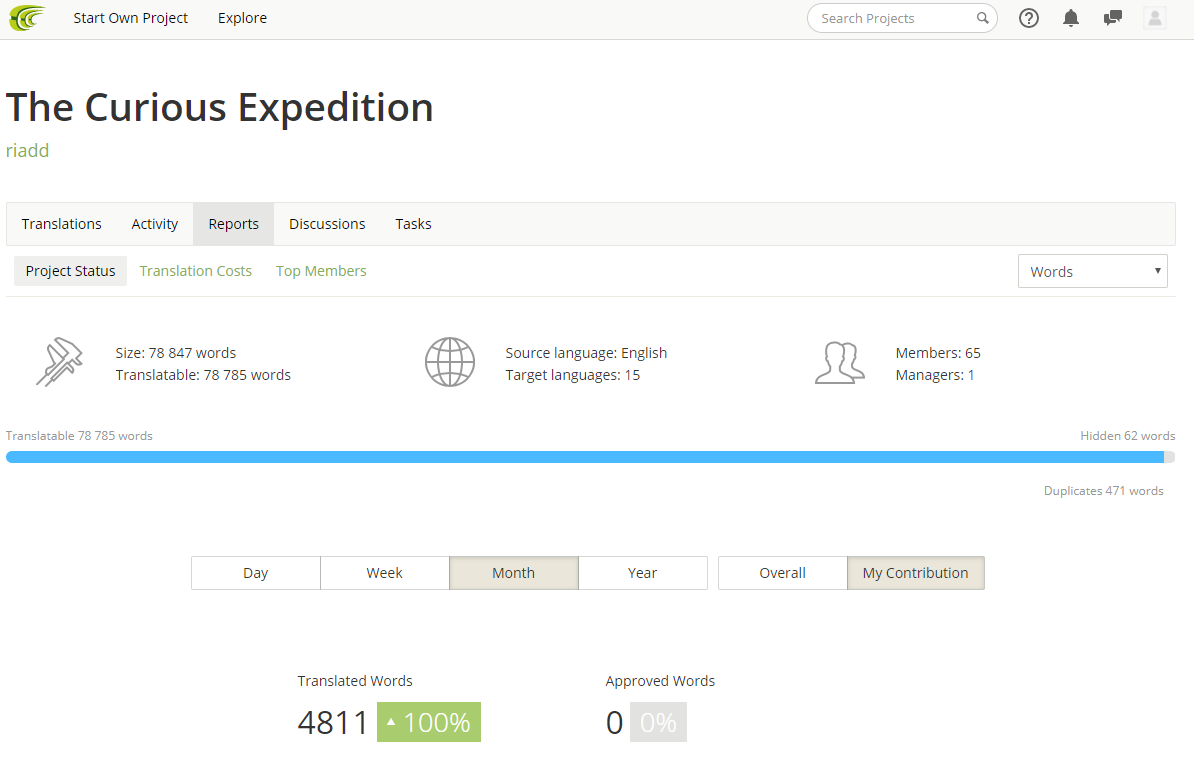
Task: Focus the Search Projects input field
Action: pyautogui.click(x=902, y=18)
